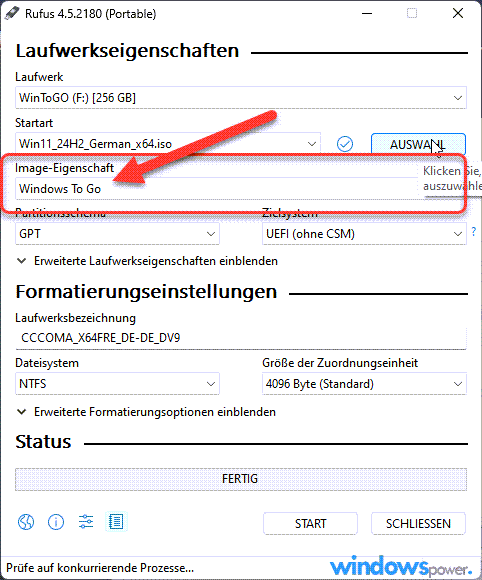This screenshot has height=580, width=482.
Task: Open the Startart ISO selection dropdown
Action: click(x=168, y=144)
